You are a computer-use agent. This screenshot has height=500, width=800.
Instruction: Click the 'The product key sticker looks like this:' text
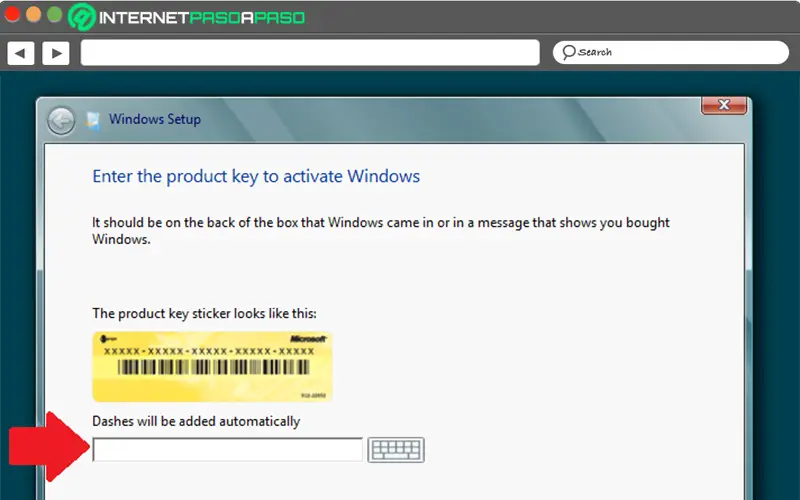tap(204, 313)
